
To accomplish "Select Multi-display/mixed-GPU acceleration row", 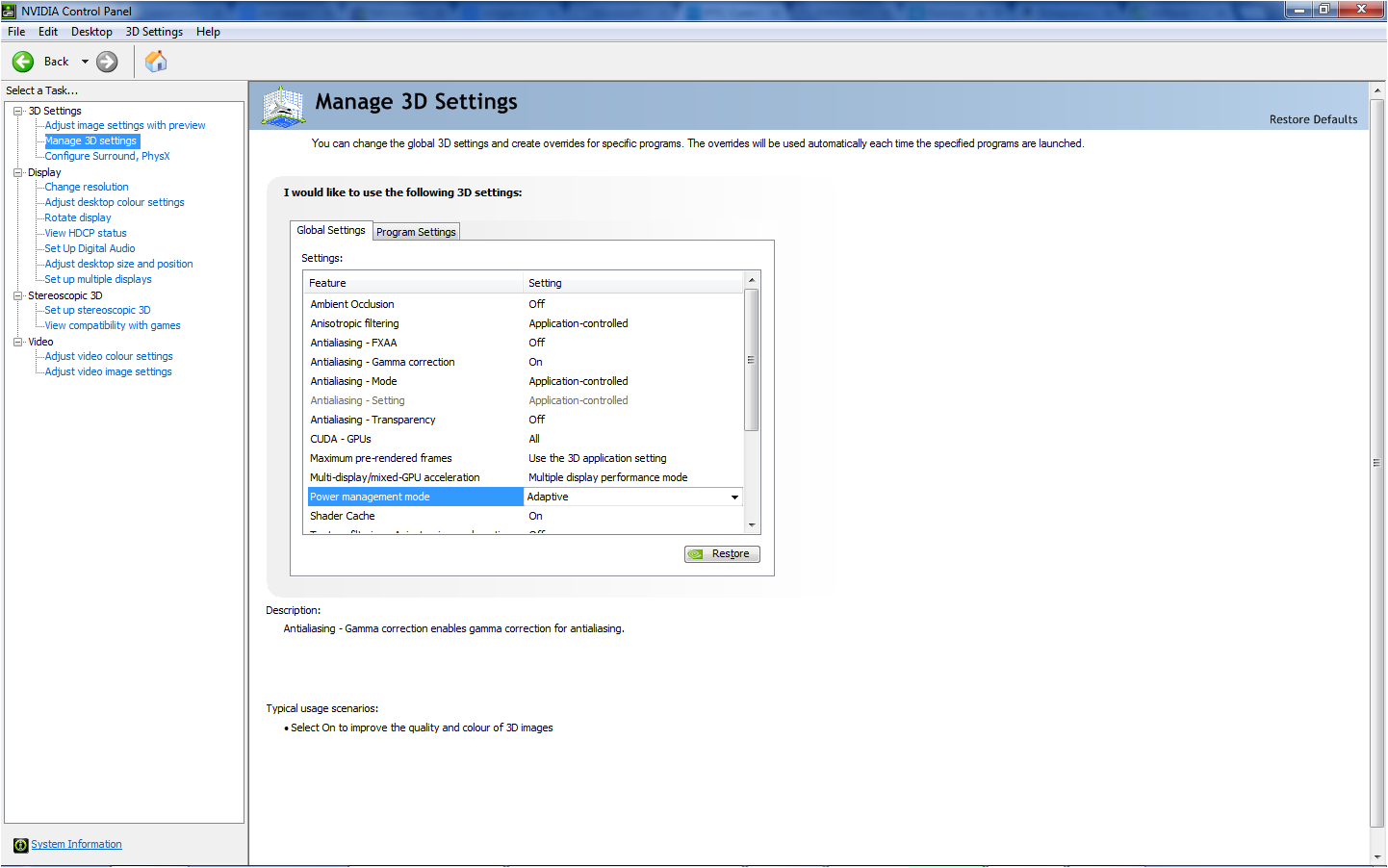I will click(x=525, y=477).
